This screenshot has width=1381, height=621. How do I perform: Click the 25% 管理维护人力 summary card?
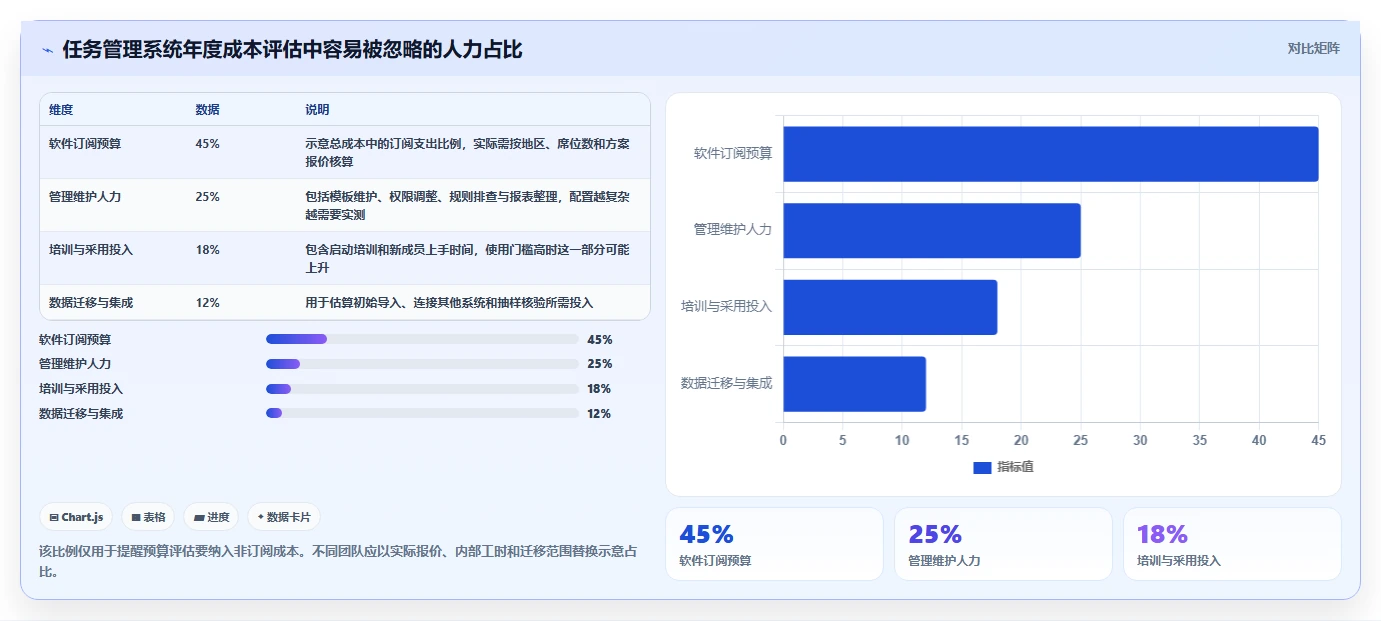click(1003, 544)
